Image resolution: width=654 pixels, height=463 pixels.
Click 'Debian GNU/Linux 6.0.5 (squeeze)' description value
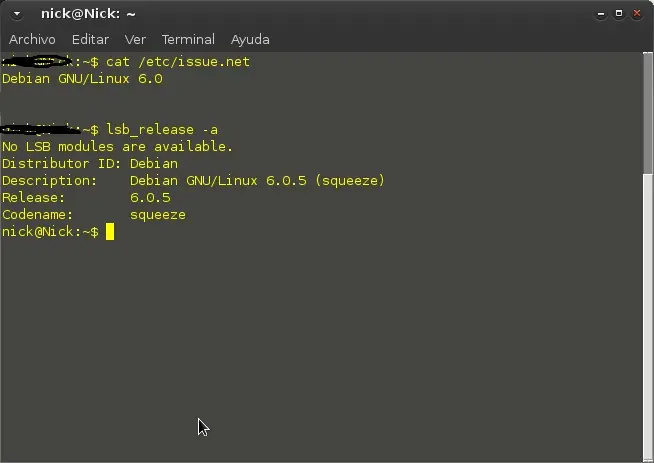tap(257, 181)
